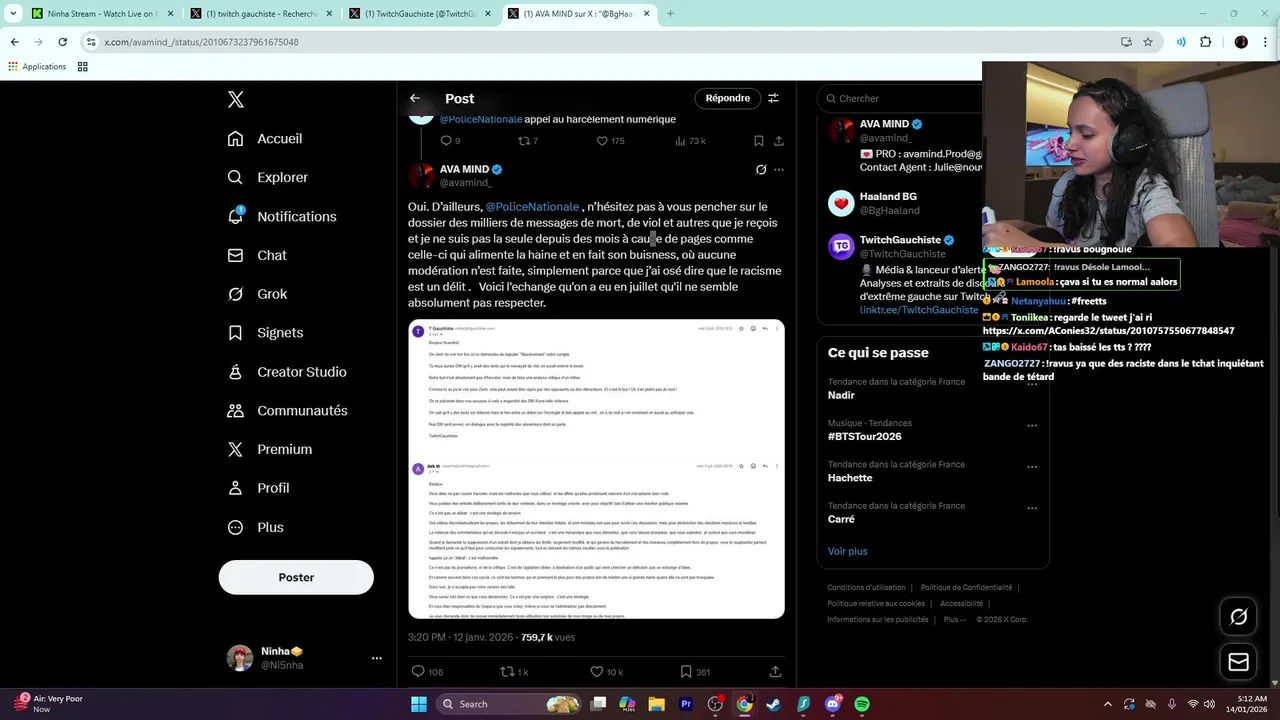Open Explorer in the sidebar
Viewport: 1280px width, 720px height.
coord(268,177)
